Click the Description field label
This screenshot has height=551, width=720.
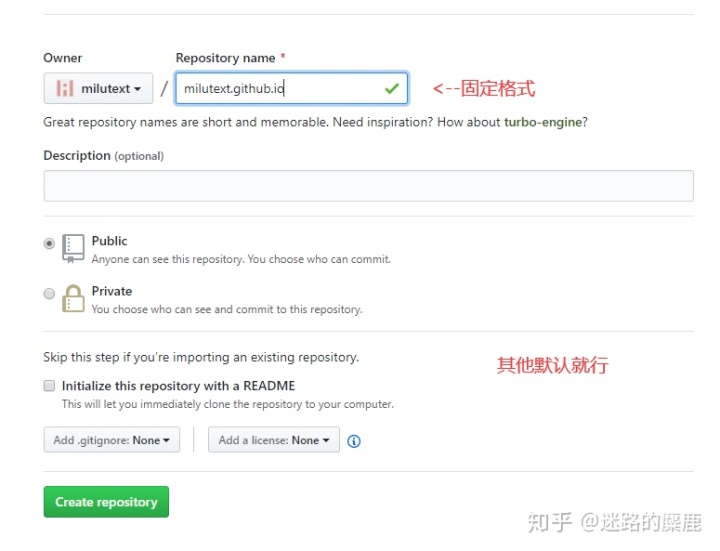(77, 156)
